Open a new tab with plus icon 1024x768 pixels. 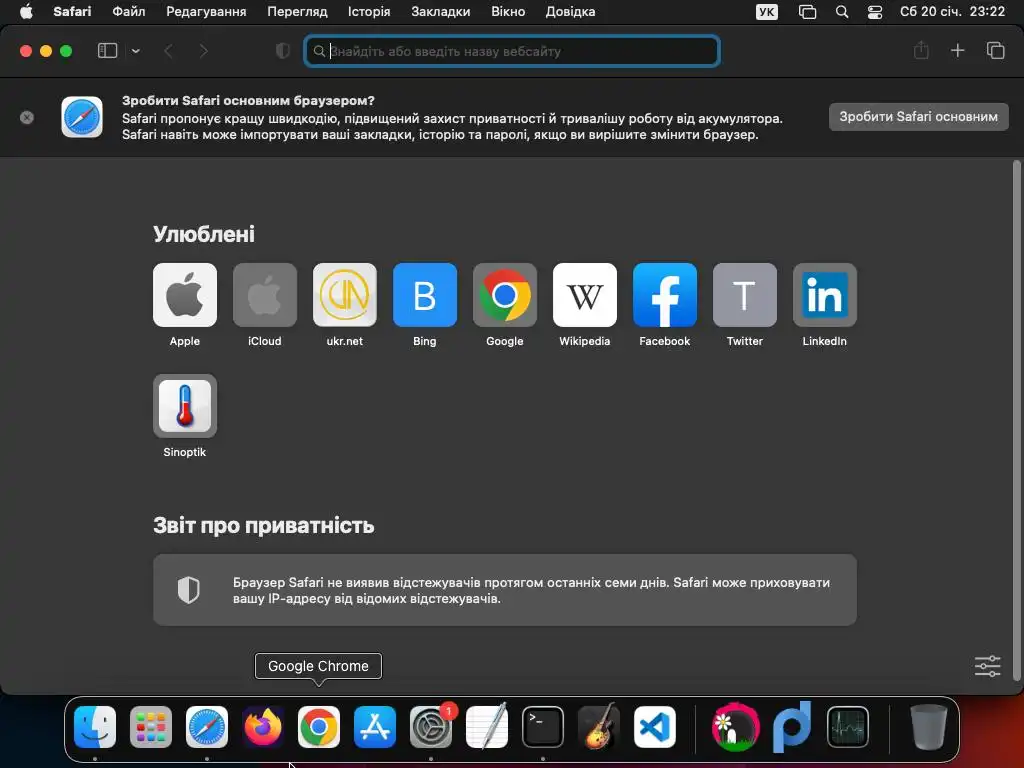tap(957, 50)
